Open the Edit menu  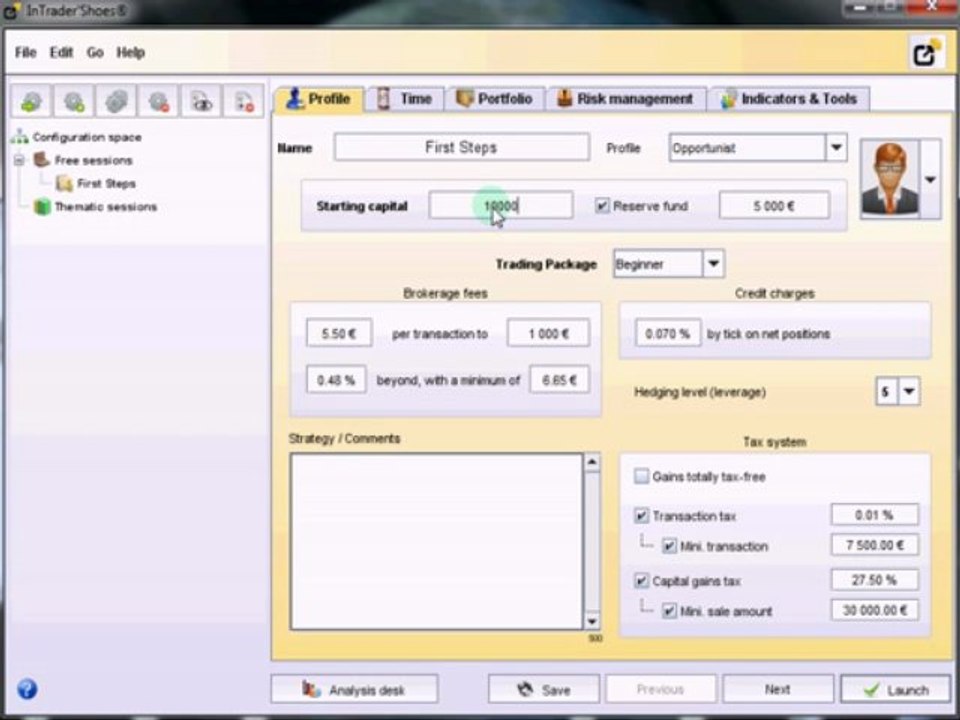point(61,53)
